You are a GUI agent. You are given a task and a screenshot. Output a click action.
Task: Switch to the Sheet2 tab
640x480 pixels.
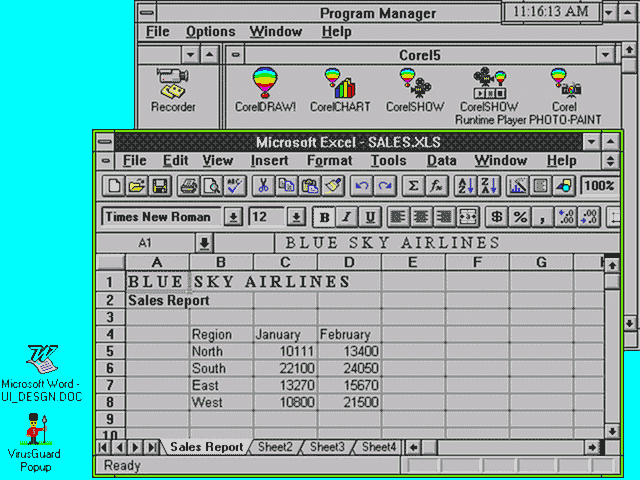[276, 447]
